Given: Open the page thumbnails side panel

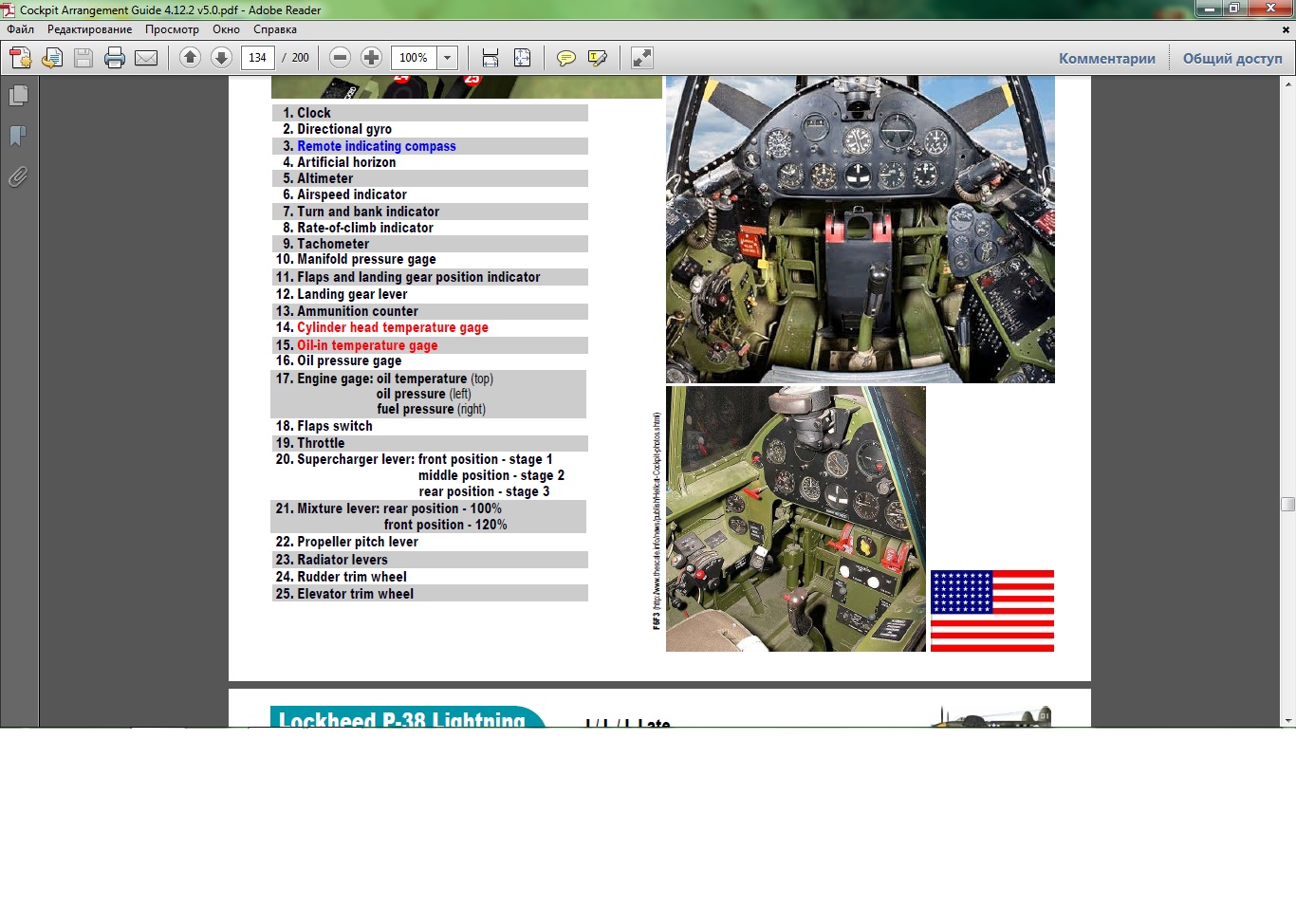Looking at the screenshot, I should pyautogui.click(x=18, y=96).
